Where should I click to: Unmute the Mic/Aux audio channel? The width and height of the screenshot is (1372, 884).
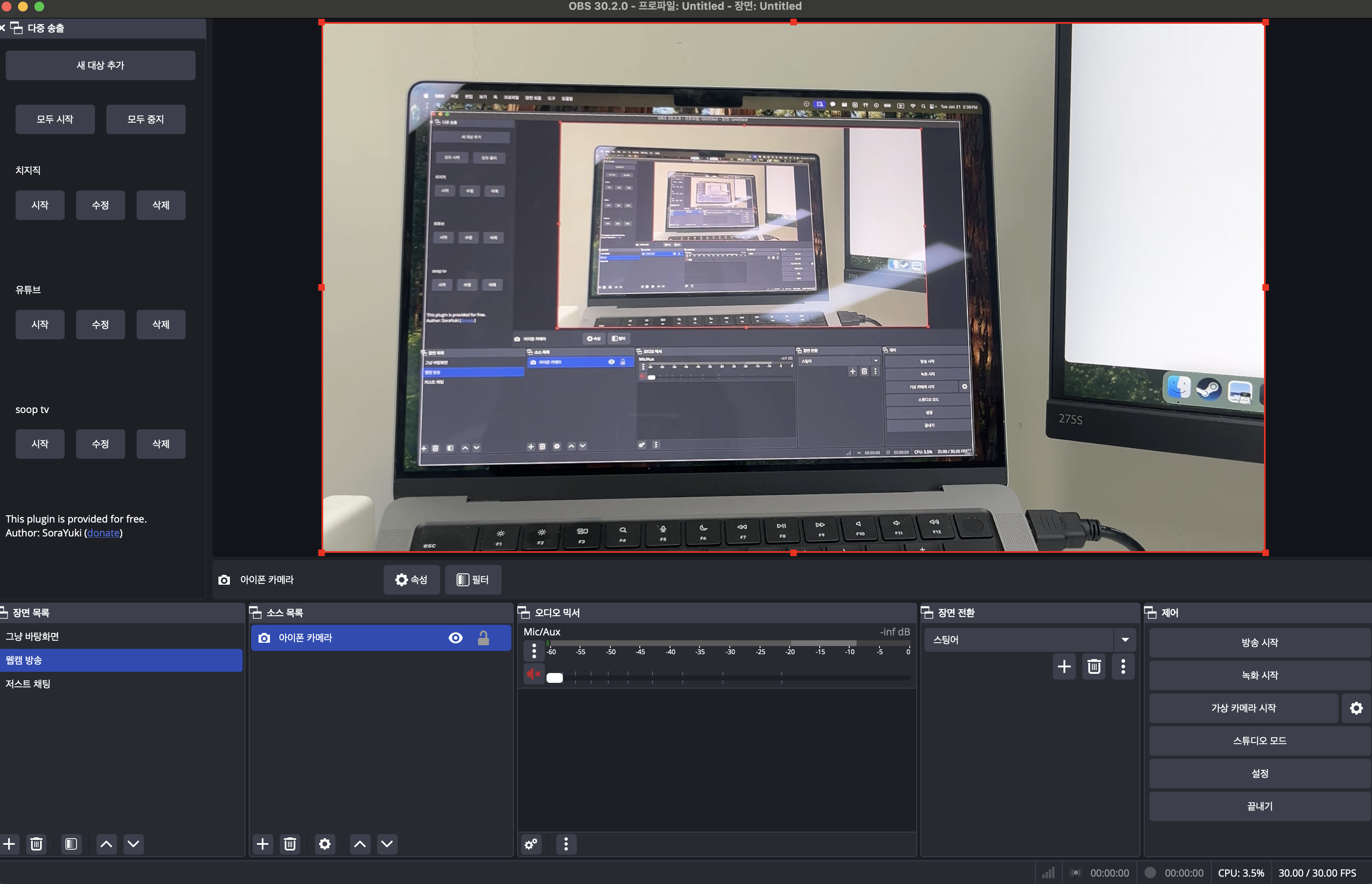[533, 674]
